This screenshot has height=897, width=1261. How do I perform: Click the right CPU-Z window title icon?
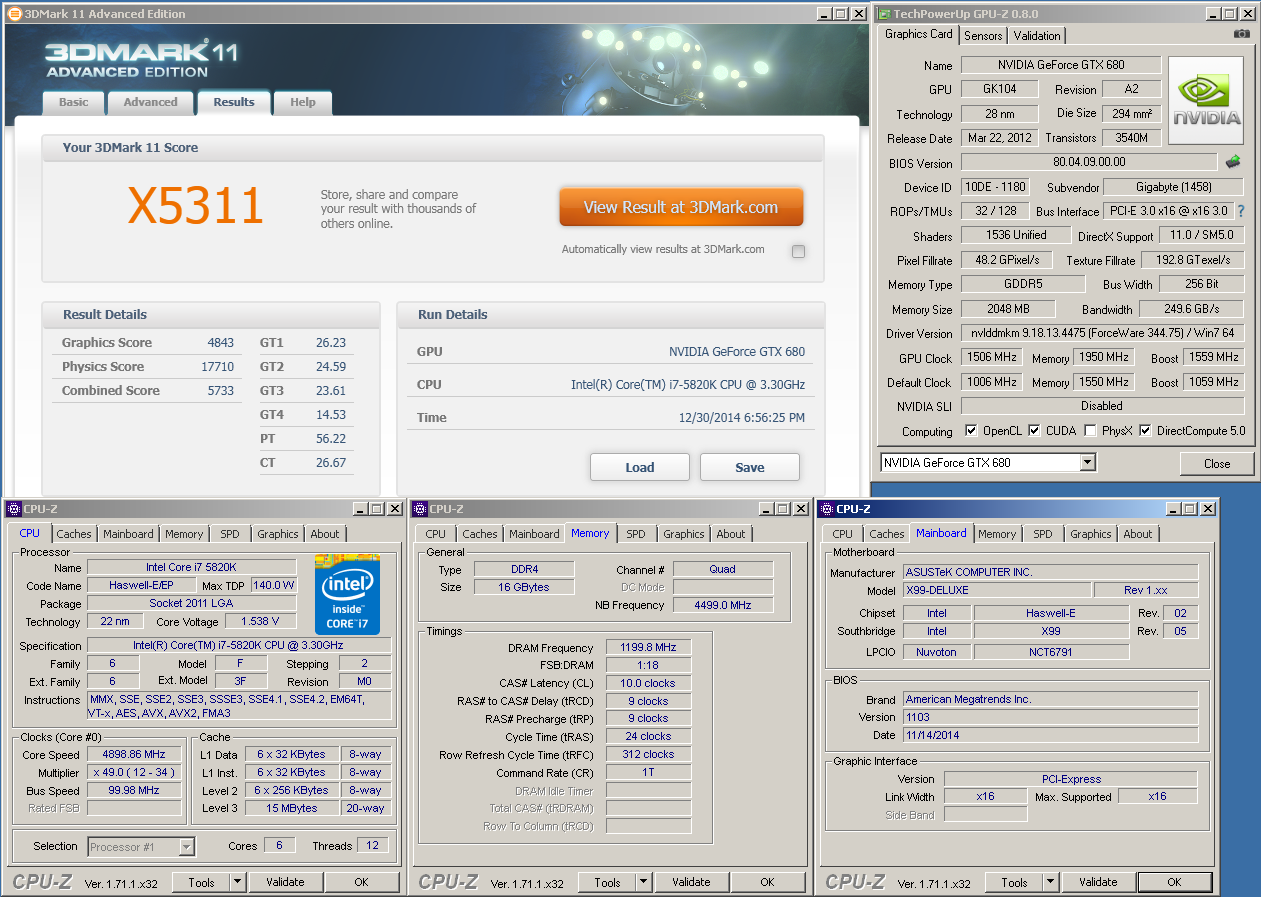826,509
